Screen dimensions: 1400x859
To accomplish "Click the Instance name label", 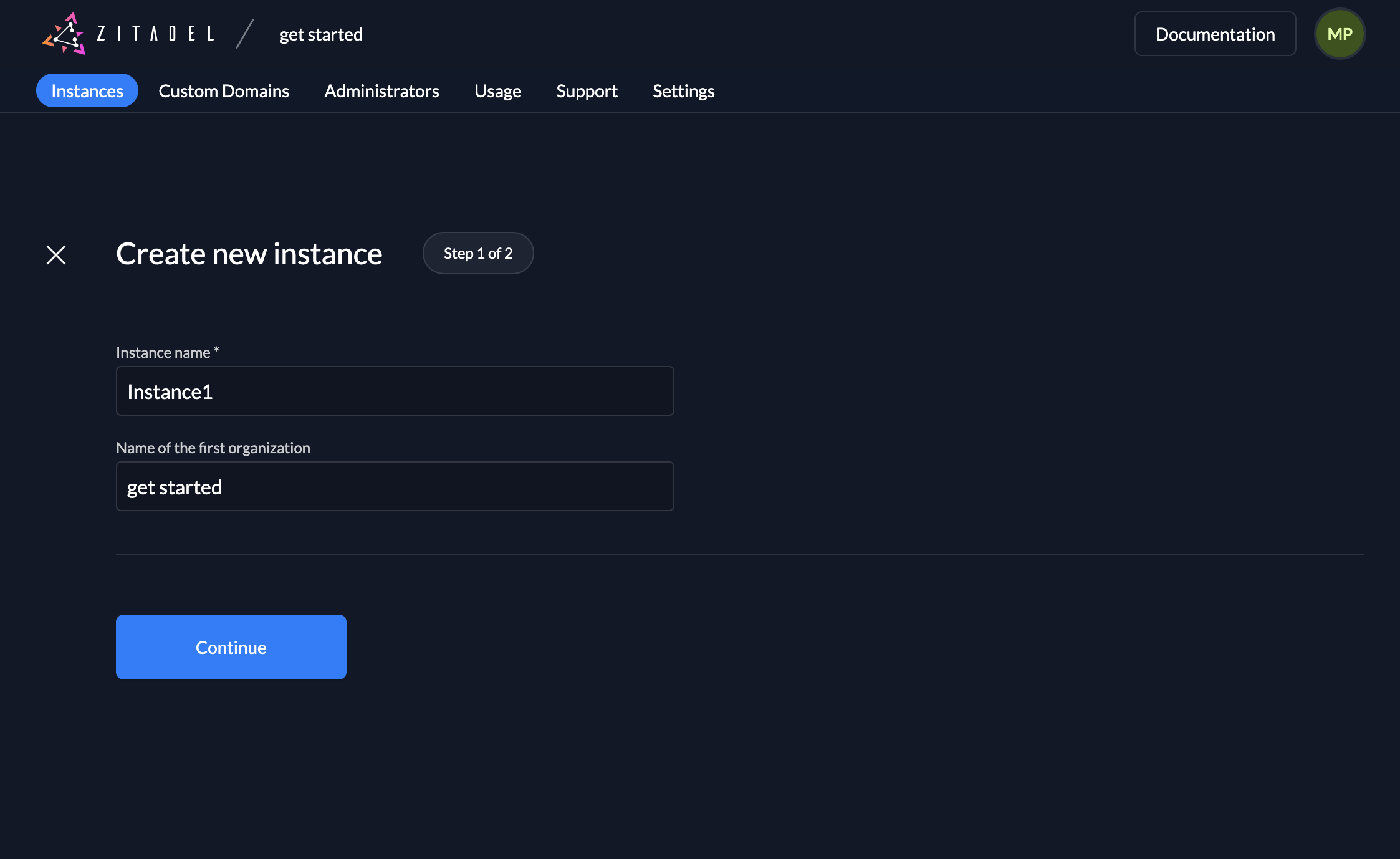I will pyautogui.click(x=163, y=353).
